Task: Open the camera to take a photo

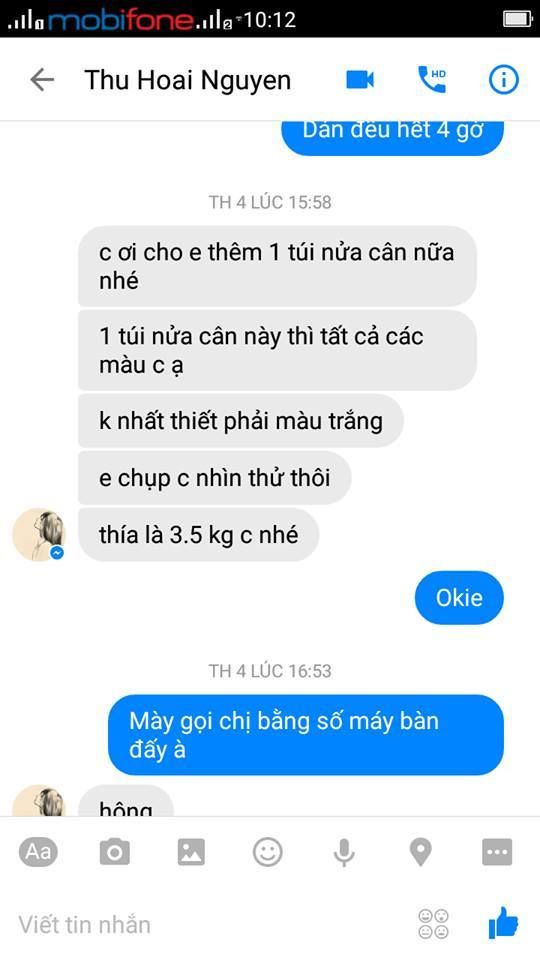Action: coord(114,852)
